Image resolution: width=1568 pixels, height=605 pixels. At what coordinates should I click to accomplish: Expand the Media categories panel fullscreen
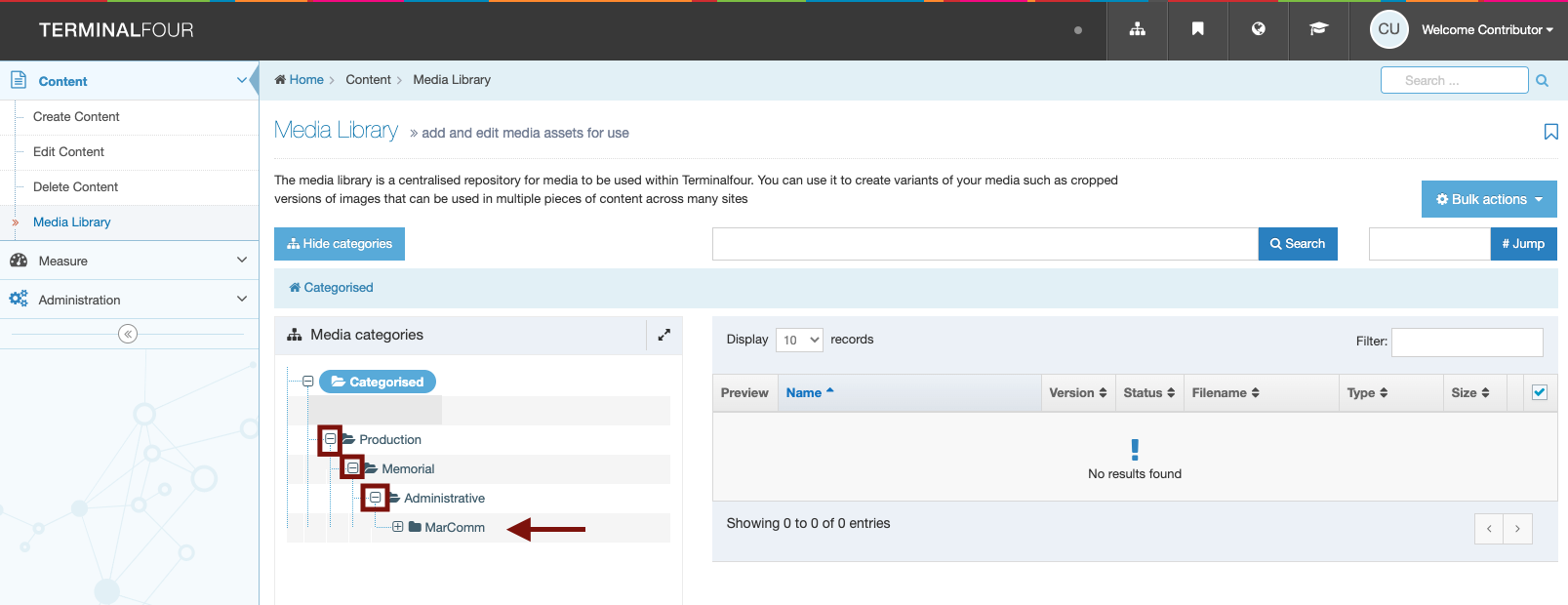[664, 335]
